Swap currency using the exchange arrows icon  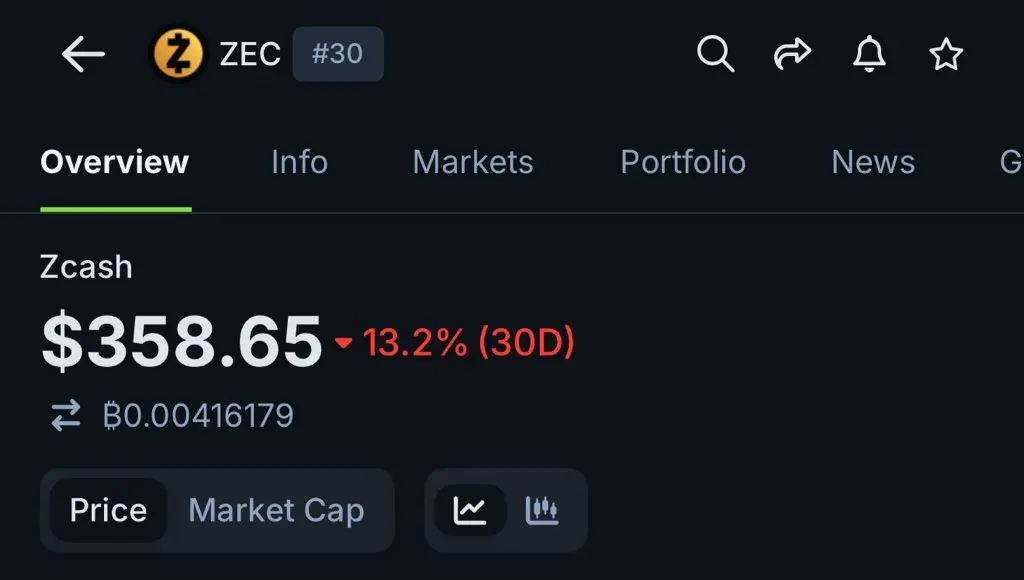(x=66, y=415)
